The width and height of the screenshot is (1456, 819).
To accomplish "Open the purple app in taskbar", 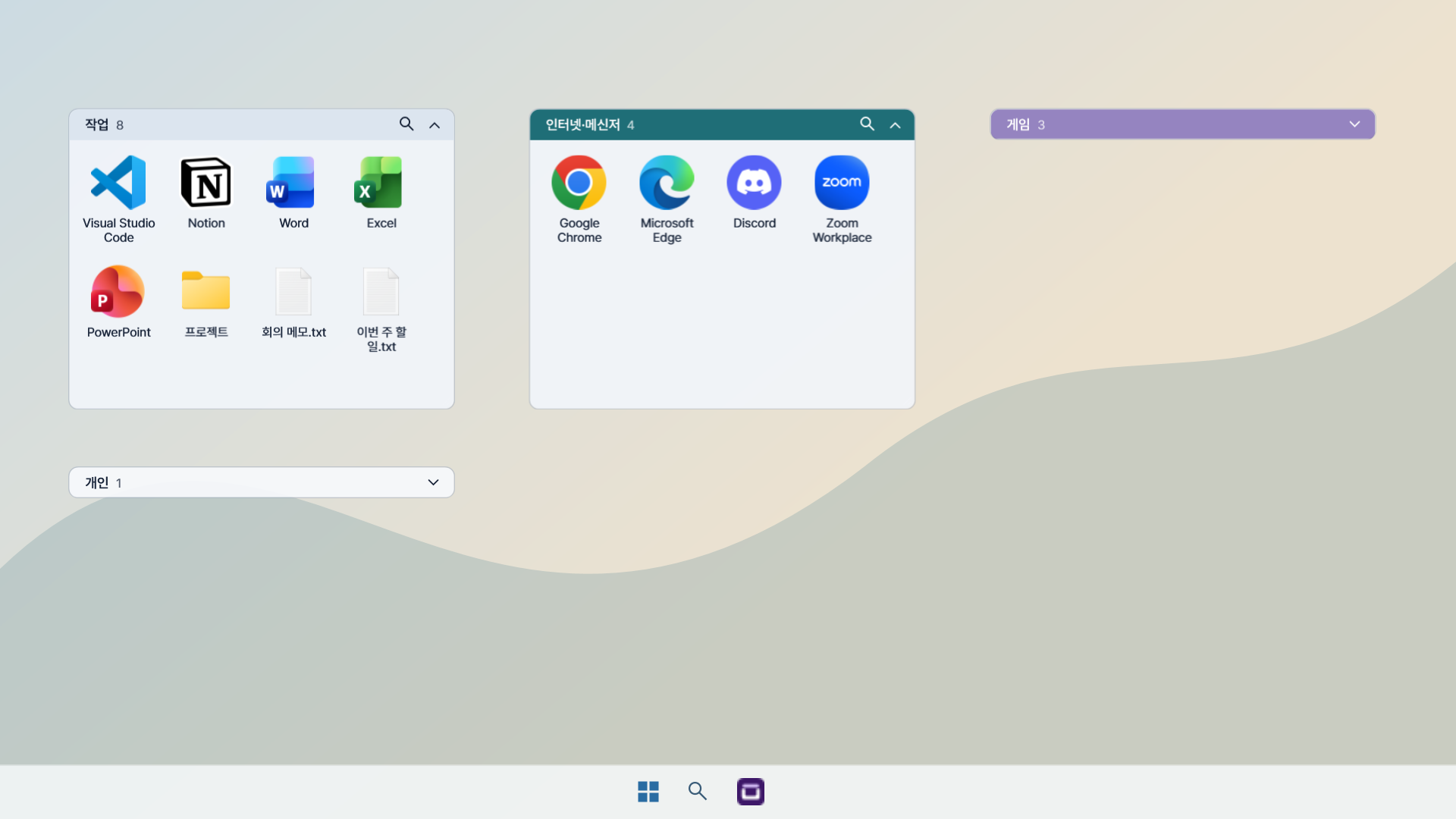I will click(751, 792).
